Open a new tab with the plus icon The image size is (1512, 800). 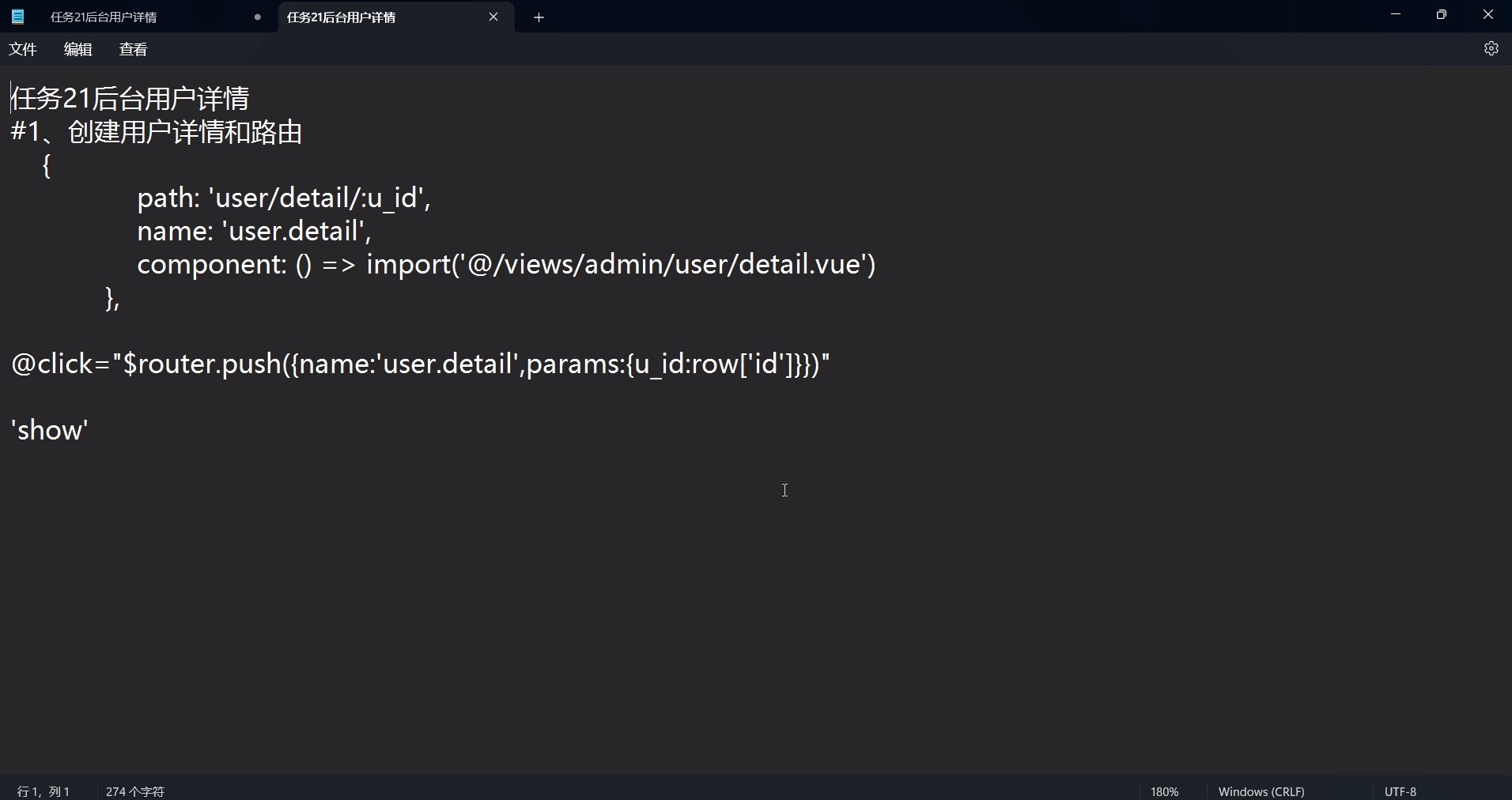coord(539,17)
